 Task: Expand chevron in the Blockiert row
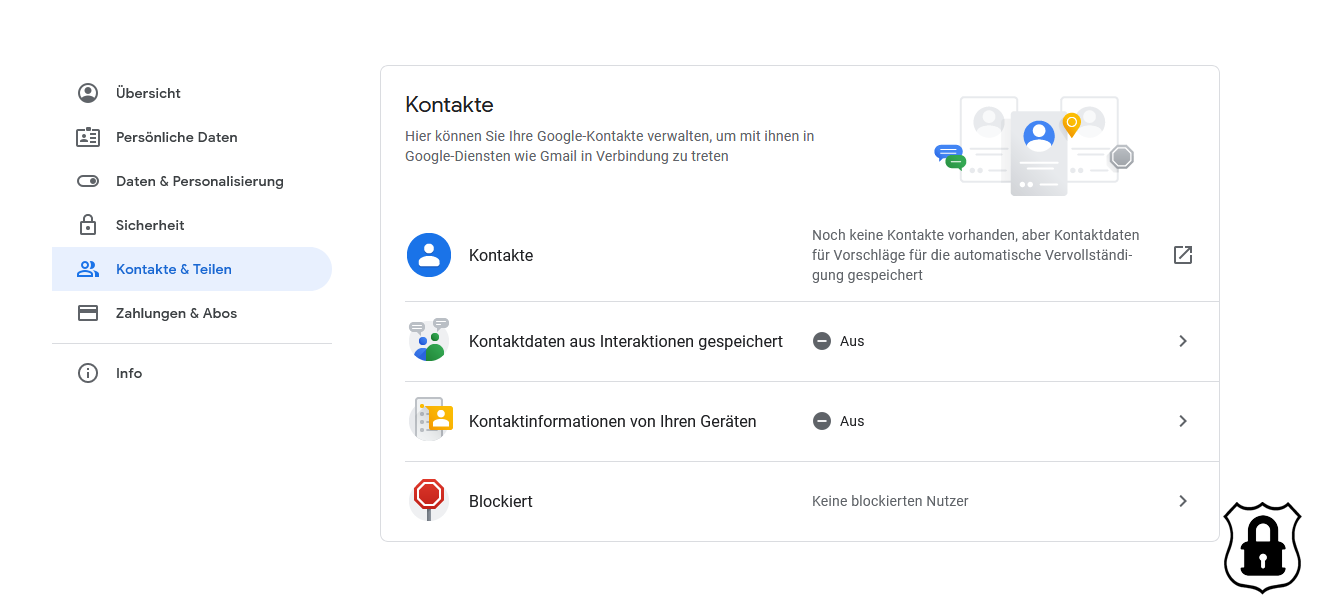(x=1183, y=501)
